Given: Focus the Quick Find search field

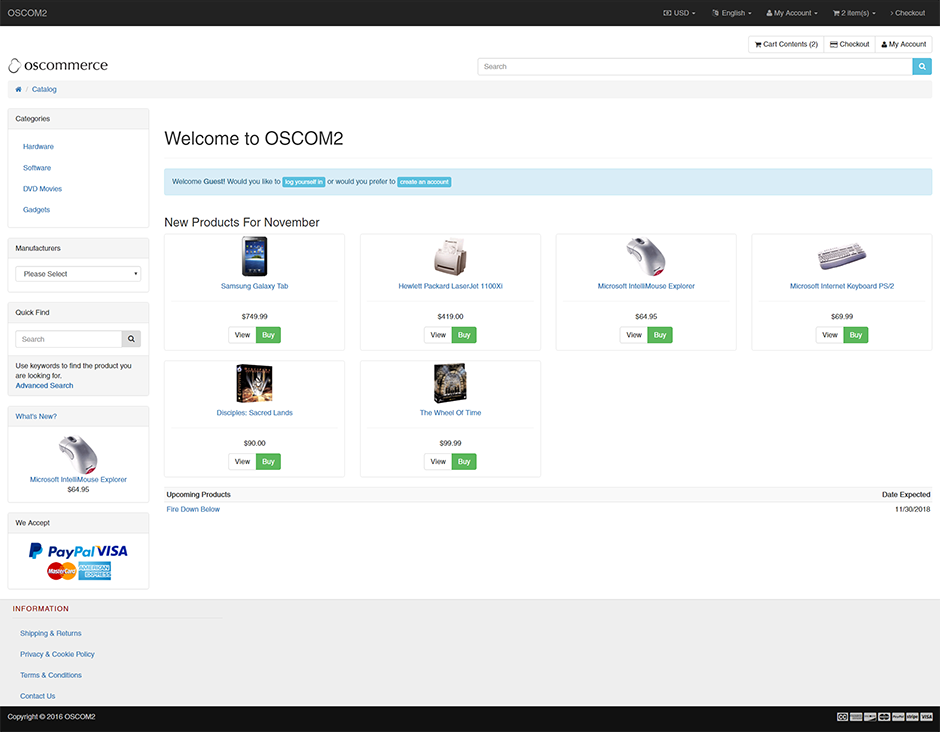Looking at the screenshot, I should pyautogui.click(x=68, y=339).
